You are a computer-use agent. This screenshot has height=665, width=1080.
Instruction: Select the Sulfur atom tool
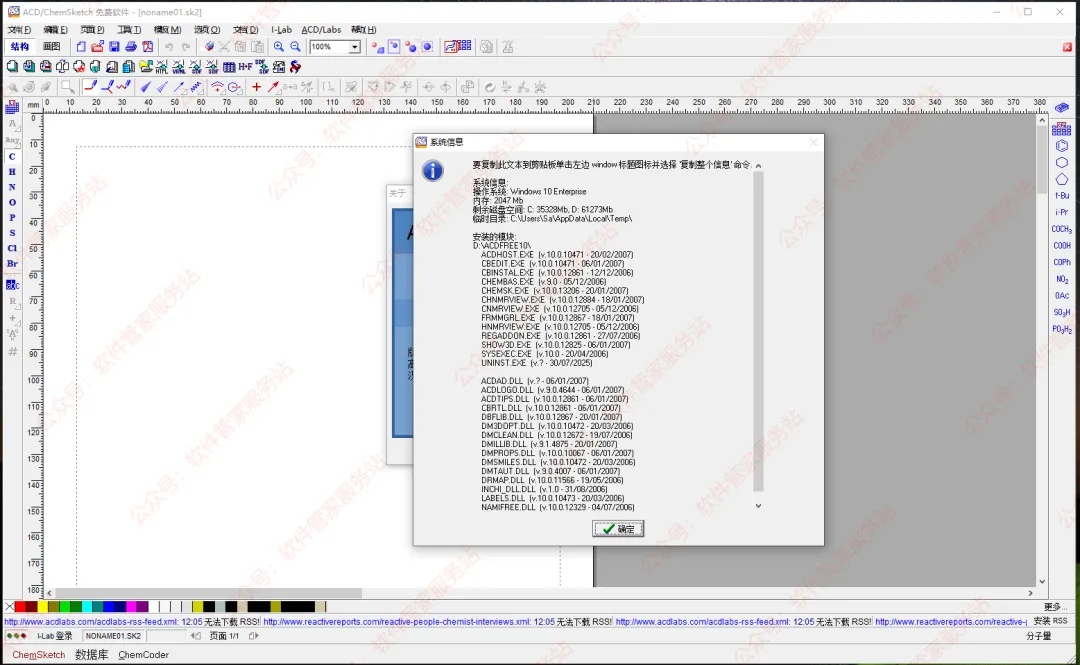click(x=12, y=233)
